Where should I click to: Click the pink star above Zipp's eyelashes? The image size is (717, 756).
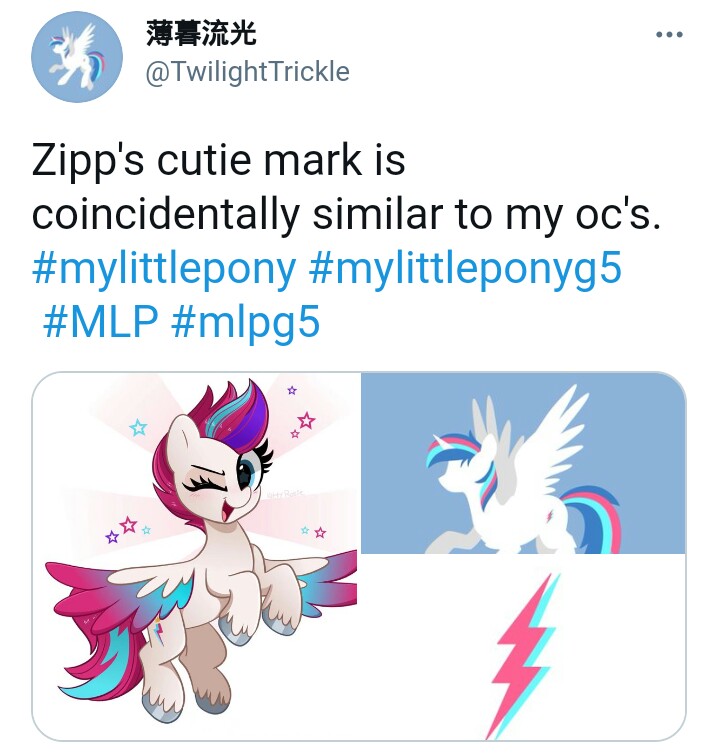[x=306, y=421]
